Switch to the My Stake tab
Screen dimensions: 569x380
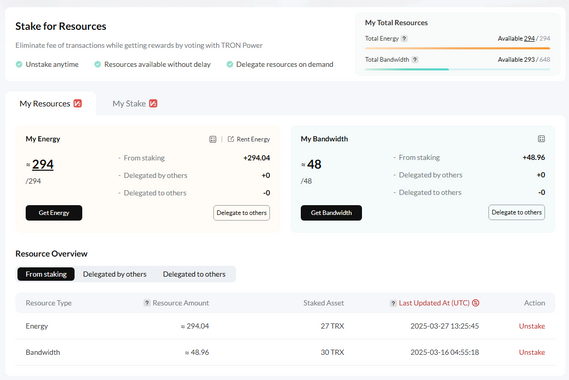pyautogui.click(x=135, y=103)
